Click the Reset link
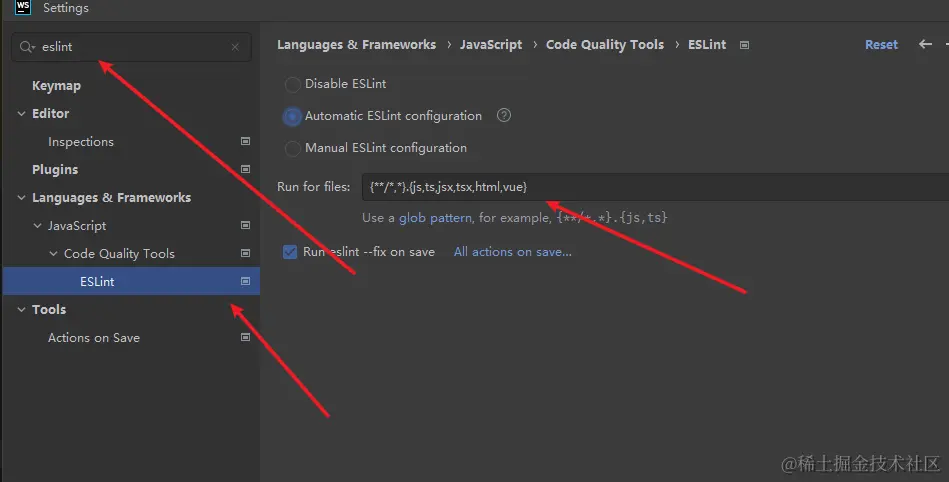This screenshot has height=482, width=949. pyautogui.click(x=881, y=44)
